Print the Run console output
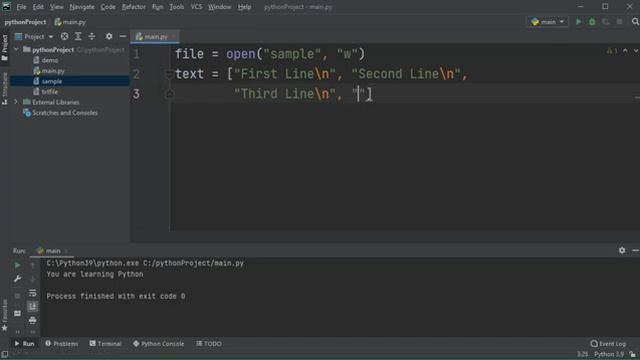Screen dimensions: 640x360 pyautogui.click(x=33, y=320)
